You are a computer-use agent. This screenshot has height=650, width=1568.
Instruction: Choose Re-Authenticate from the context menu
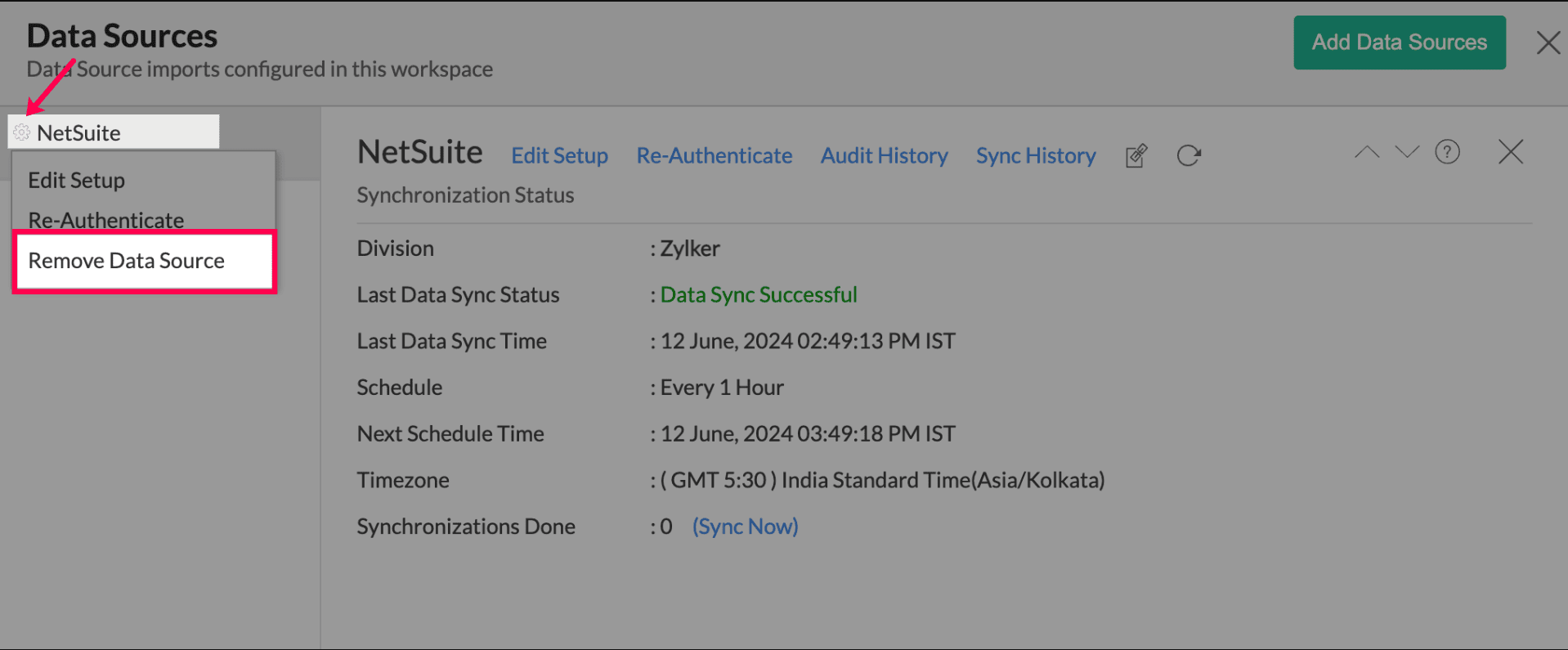pyautogui.click(x=106, y=219)
